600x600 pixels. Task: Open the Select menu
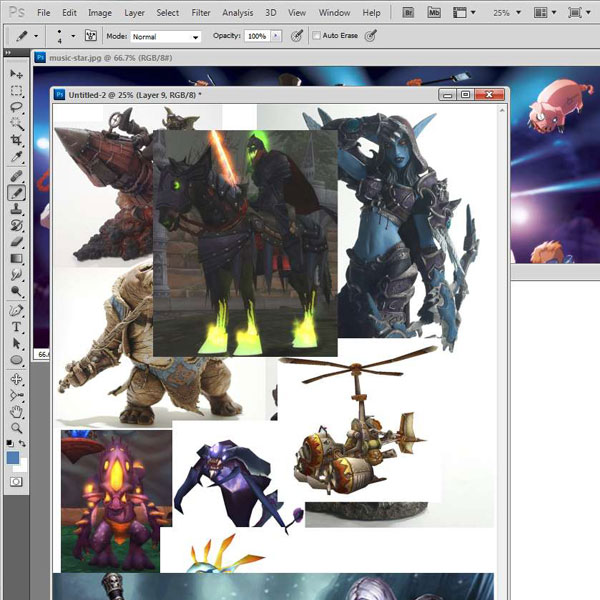coord(168,13)
